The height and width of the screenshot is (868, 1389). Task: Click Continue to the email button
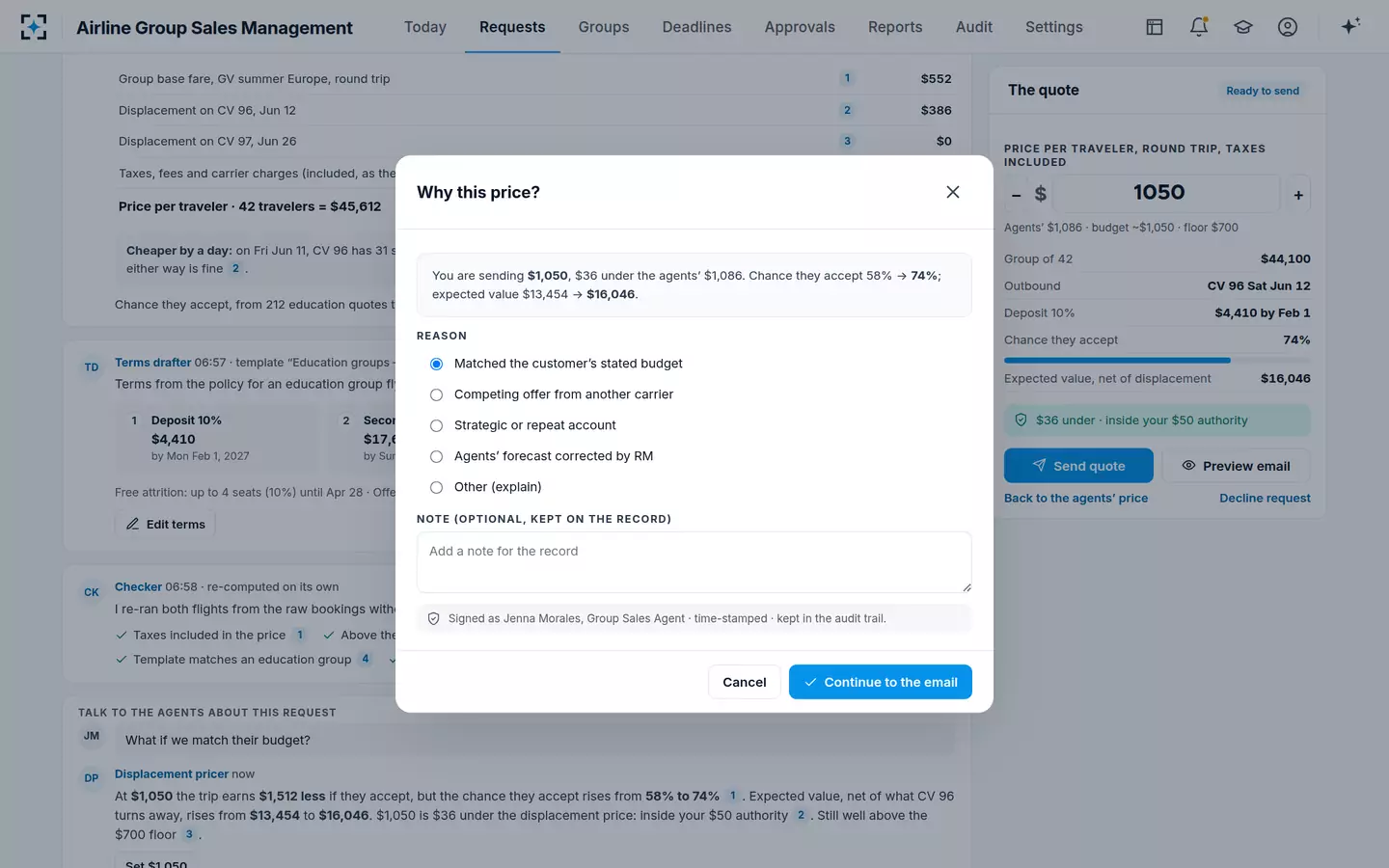click(881, 682)
